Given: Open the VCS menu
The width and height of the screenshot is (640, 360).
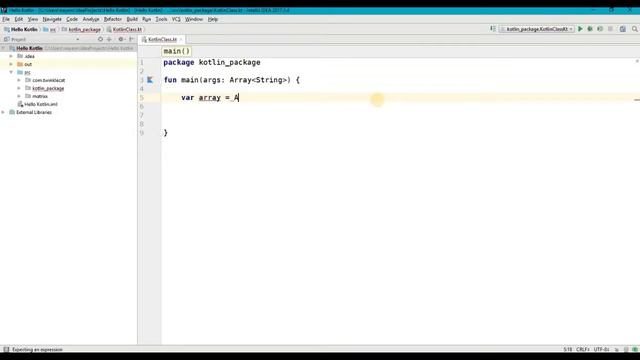Looking at the screenshot, I should pyautogui.click(x=176, y=19).
